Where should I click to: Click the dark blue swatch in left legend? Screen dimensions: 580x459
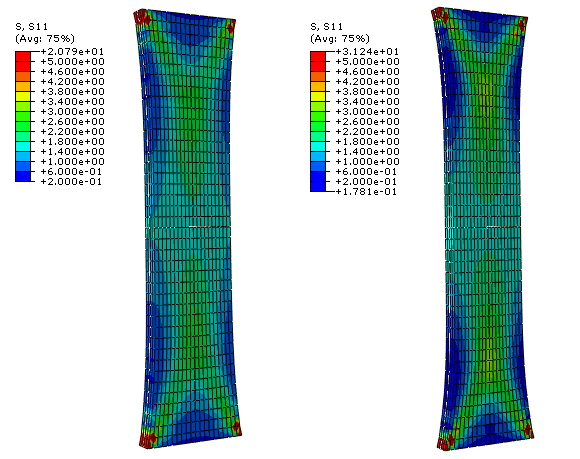point(23,176)
